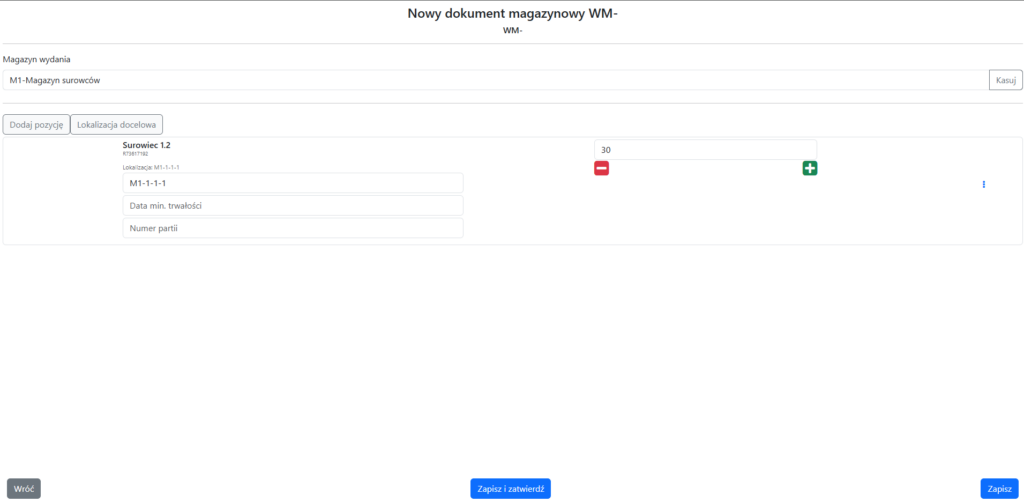Click the green plus quantity icon
1024x502 pixels.
tap(809, 168)
